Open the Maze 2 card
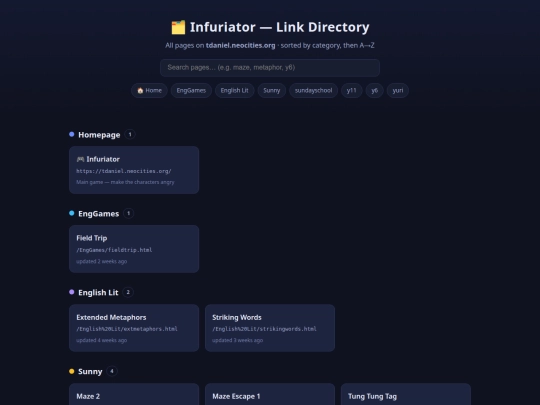 point(134,394)
